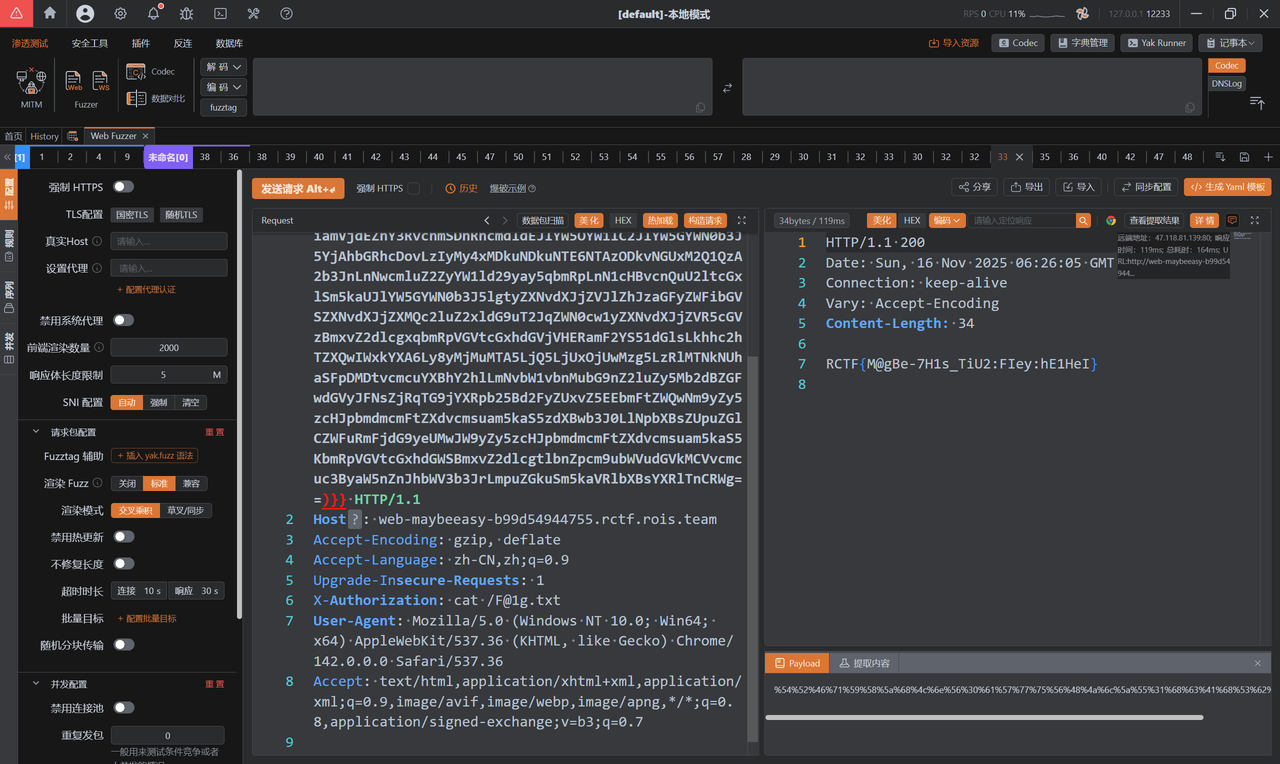The width and height of the screenshot is (1280, 764).
Task: Switch to the History tab
Action: tap(44, 136)
